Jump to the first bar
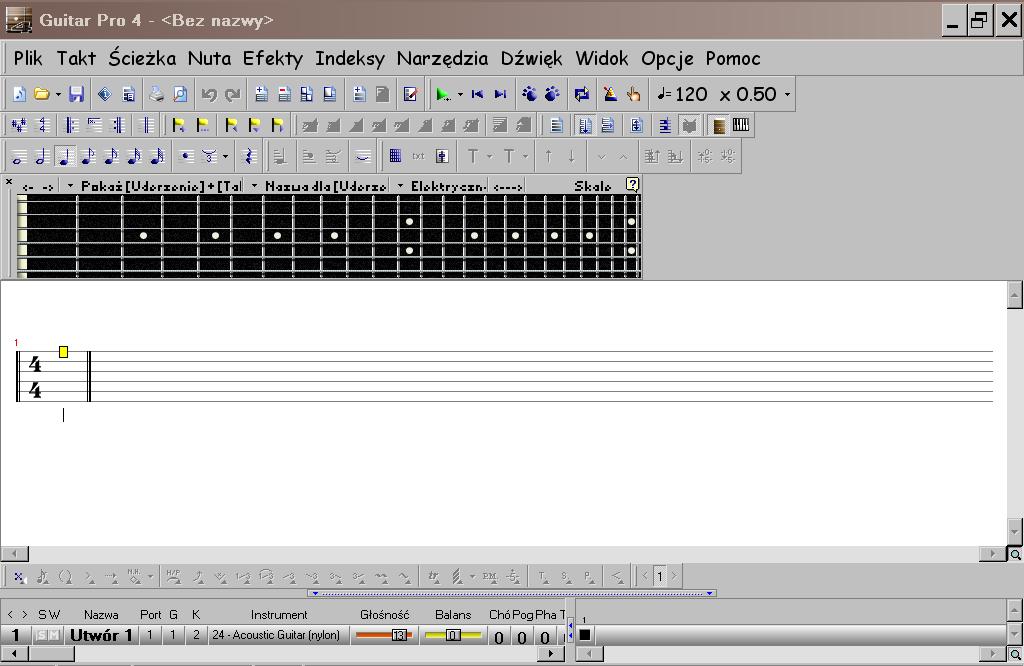Screen dimensions: 1024x666 tap(477, 95)
